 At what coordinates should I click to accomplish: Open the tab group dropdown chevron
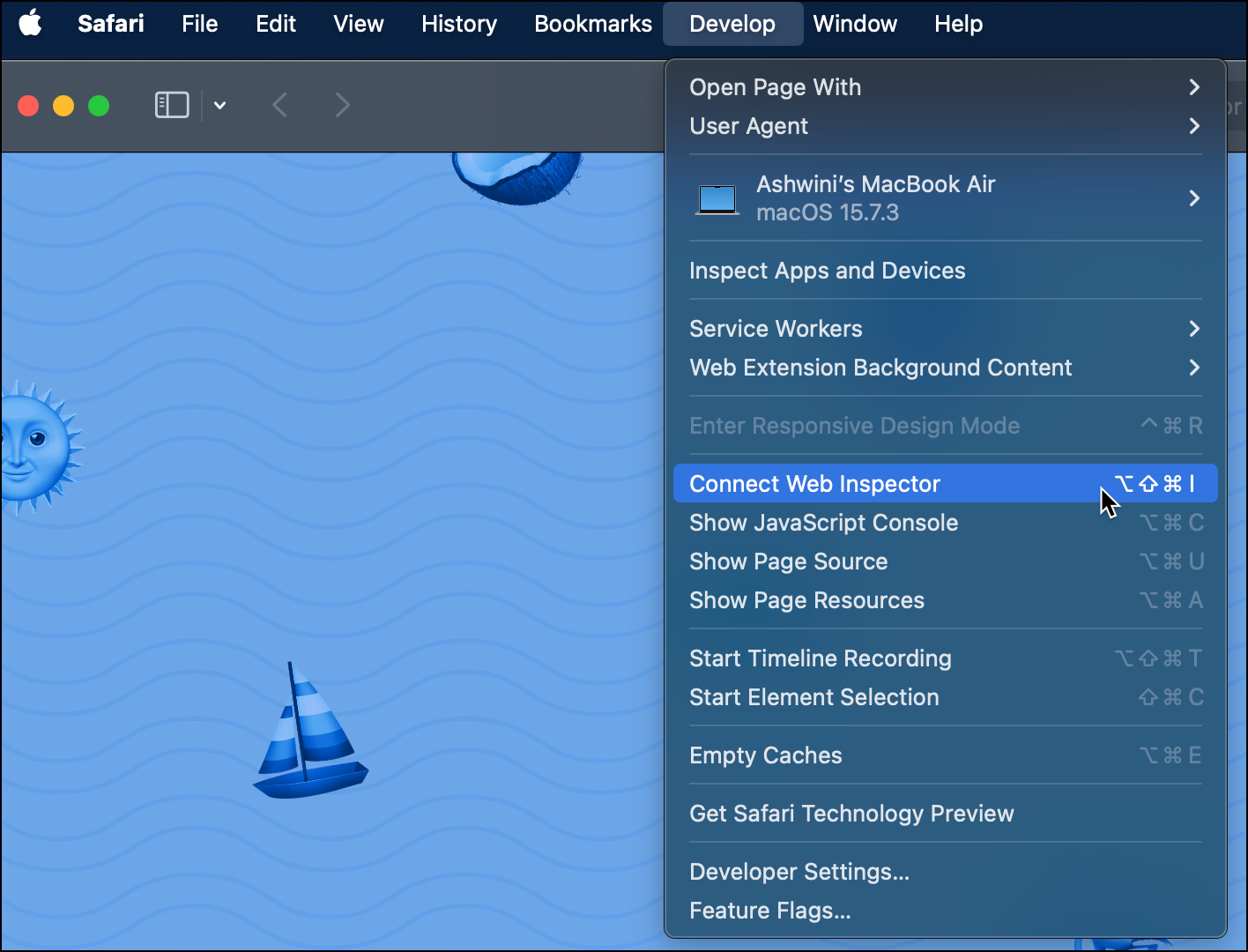tap(220, 106)
